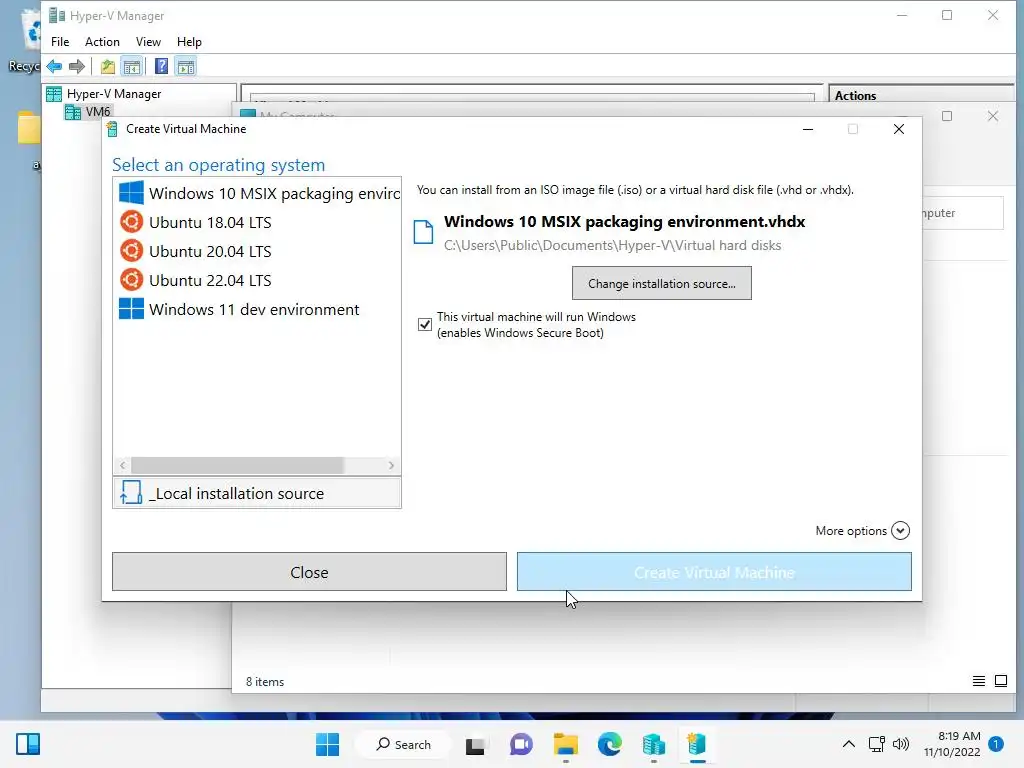
Task: Launch Microsoft Edge from the taskbar
Action: [609, 744]
